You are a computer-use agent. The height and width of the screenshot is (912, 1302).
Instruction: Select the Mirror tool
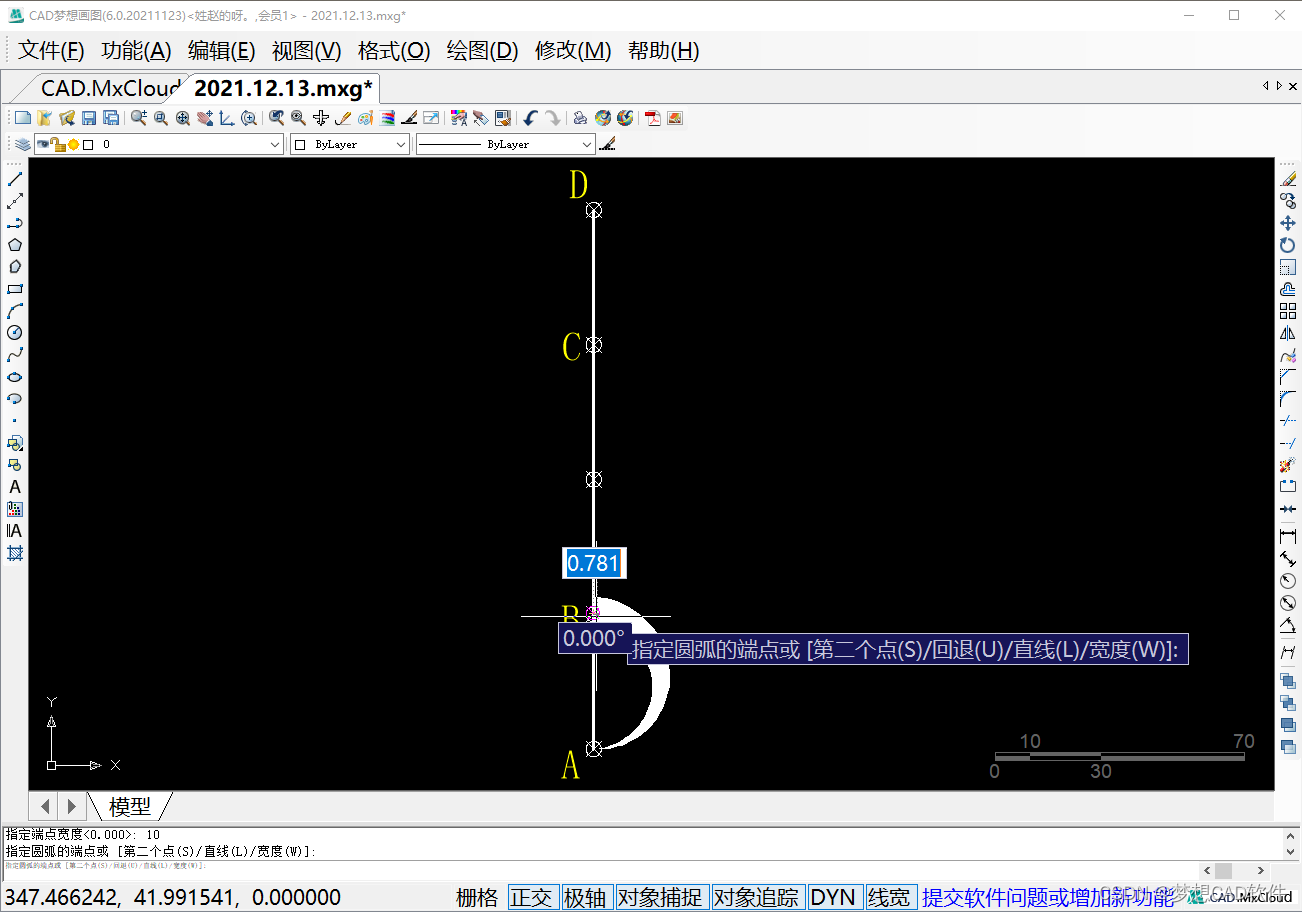1288,333
